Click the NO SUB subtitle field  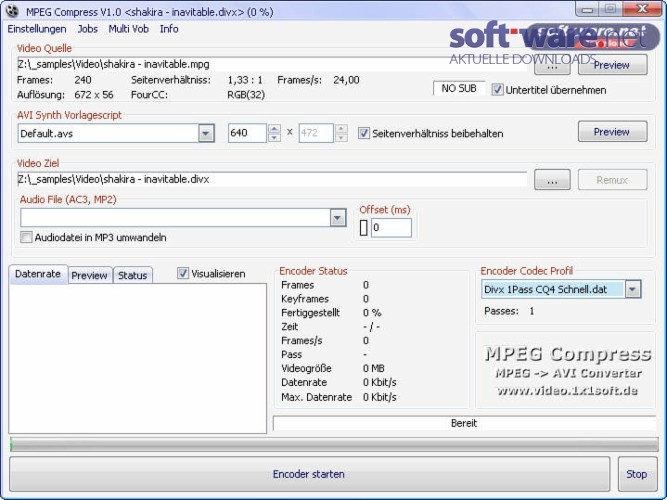click(x=459, y=89)
